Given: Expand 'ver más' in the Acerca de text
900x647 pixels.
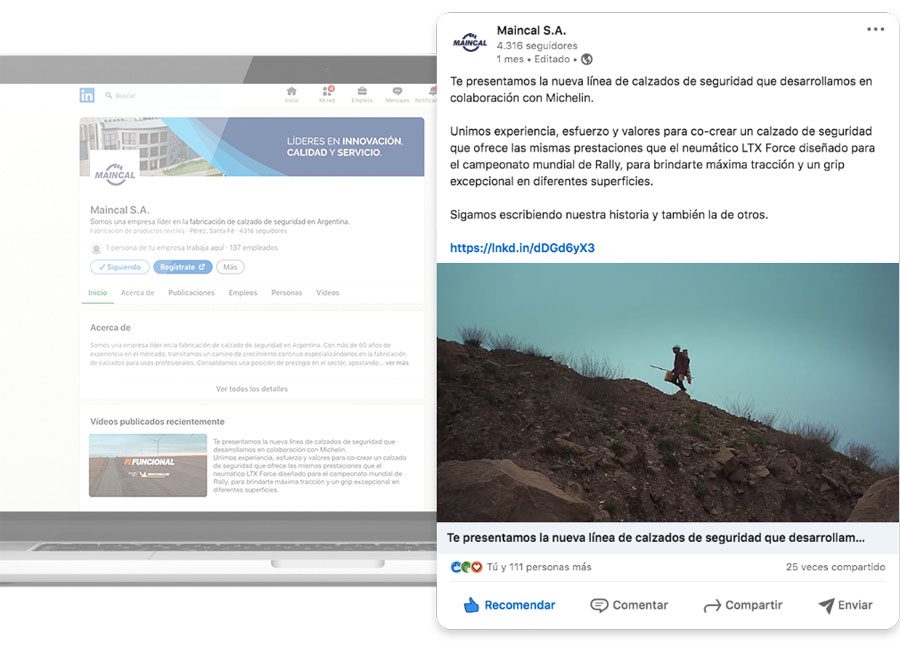Looking at the screenshot, I should (x=397, y=363).
